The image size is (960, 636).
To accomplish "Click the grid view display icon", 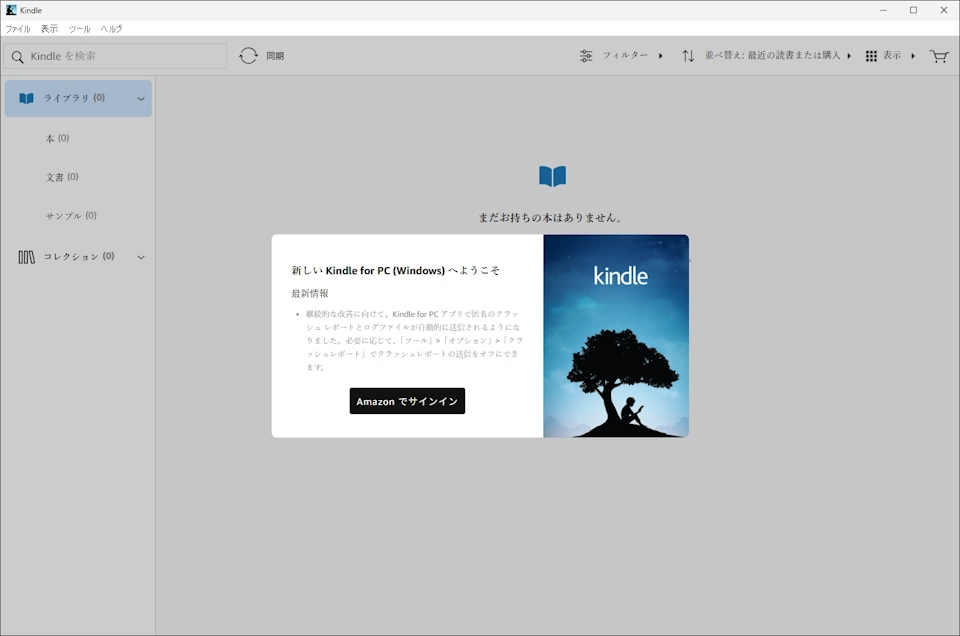I will 871,56.
